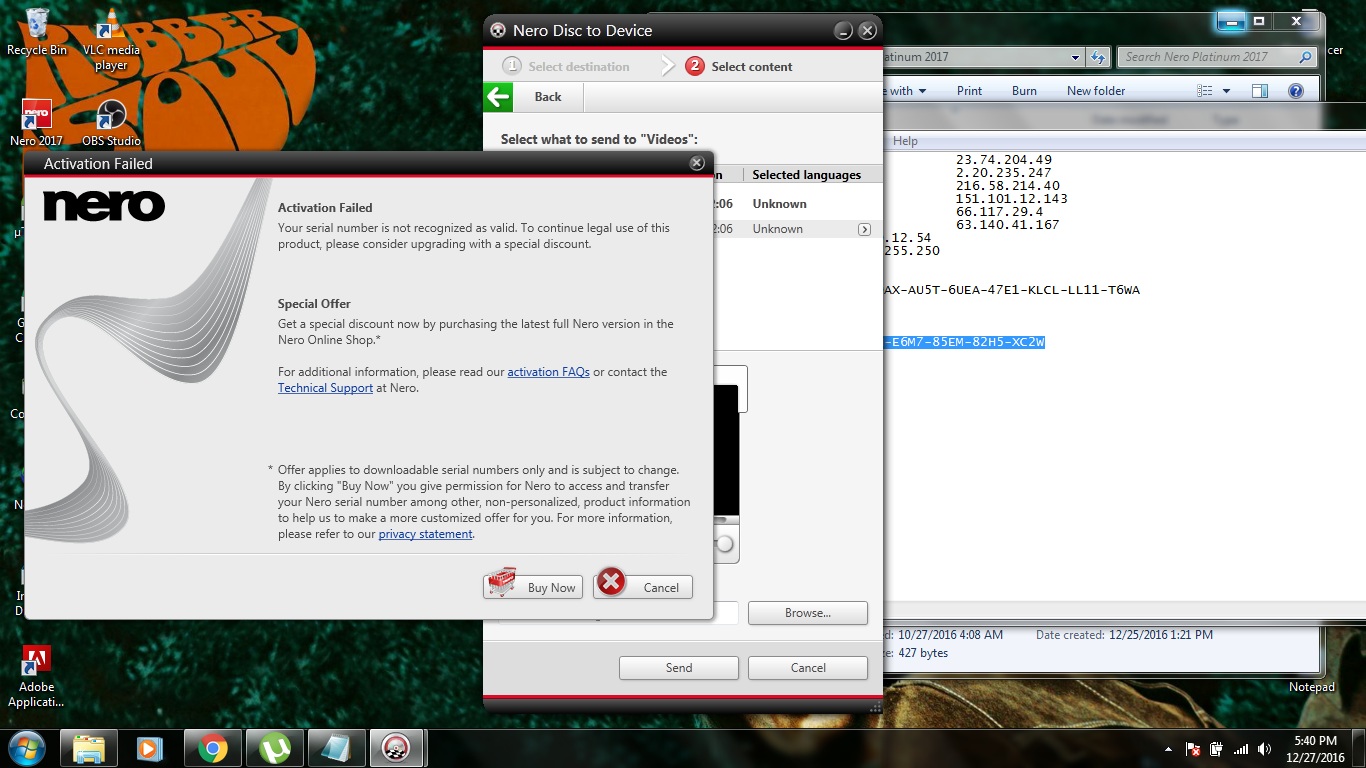Click the 151.101.12.143 line in Notepad
1366x768 pixels.
pyautogui.click(x=1011, y=199)
